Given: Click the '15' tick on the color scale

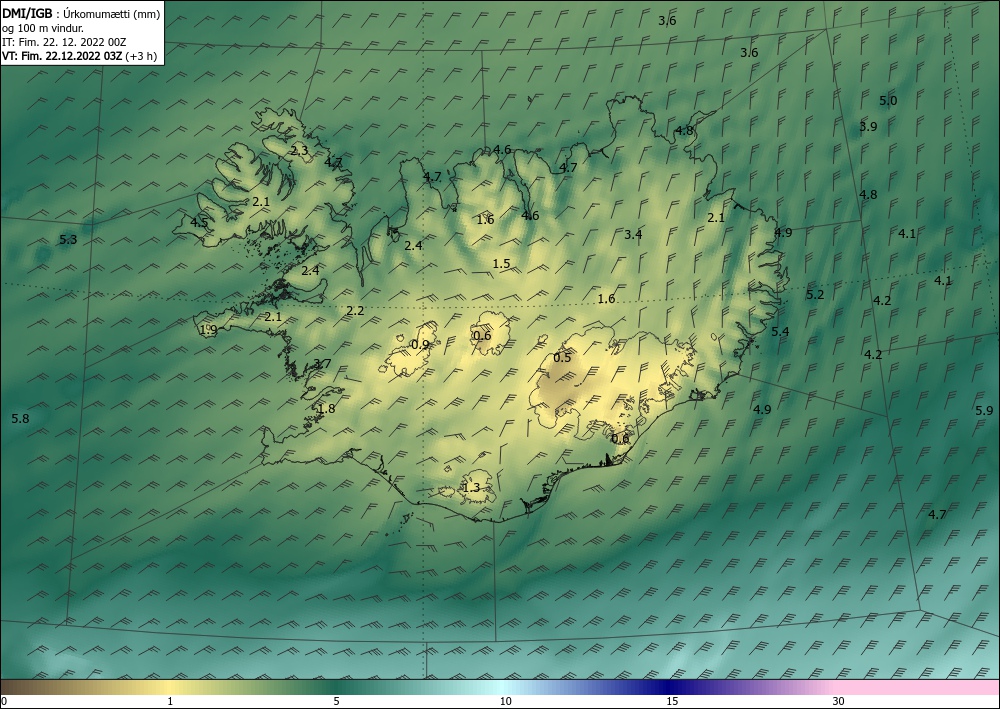Looking at the screenshot, I should 672,701.
